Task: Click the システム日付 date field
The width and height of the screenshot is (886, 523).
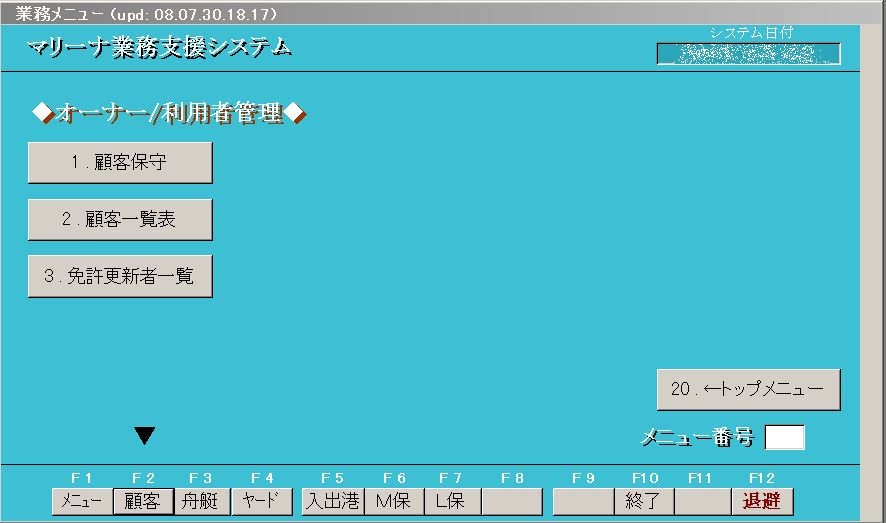Action: click(x=748, y=54)
